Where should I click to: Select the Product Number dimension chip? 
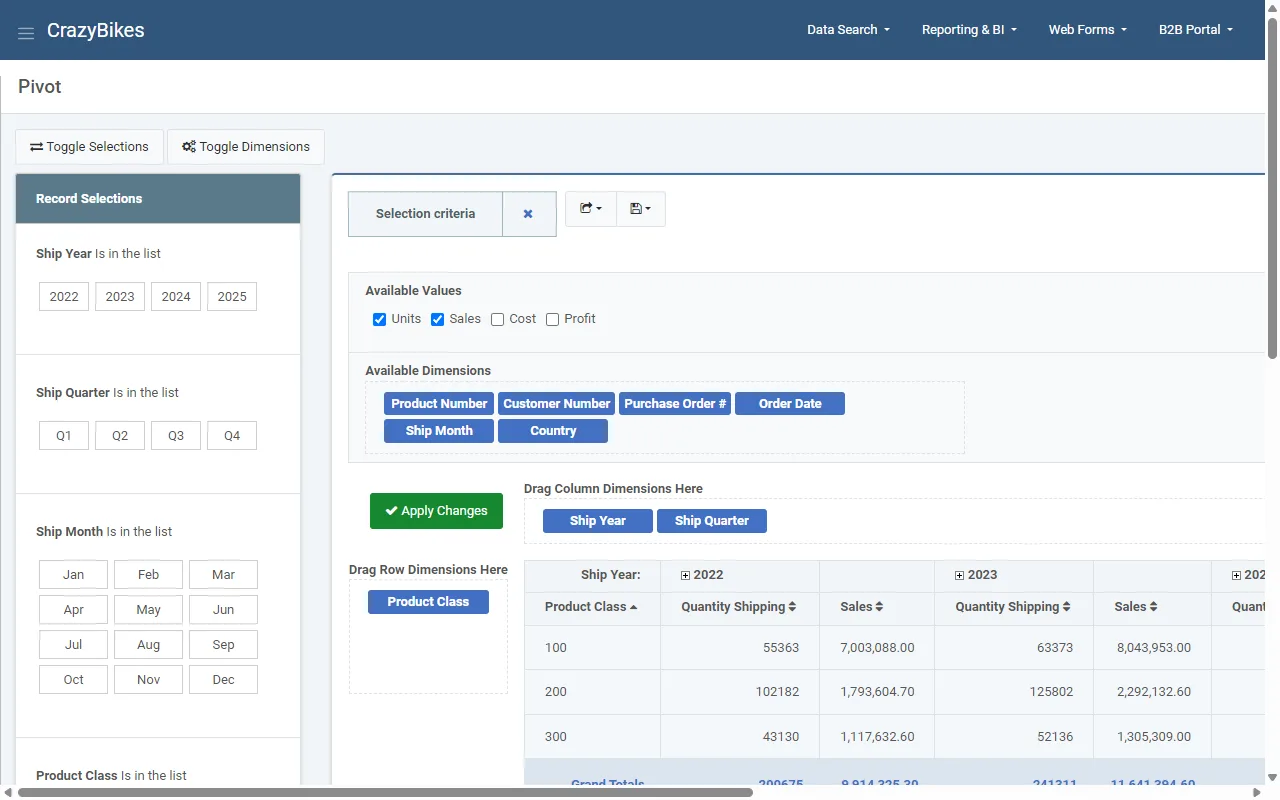[439, 404]
